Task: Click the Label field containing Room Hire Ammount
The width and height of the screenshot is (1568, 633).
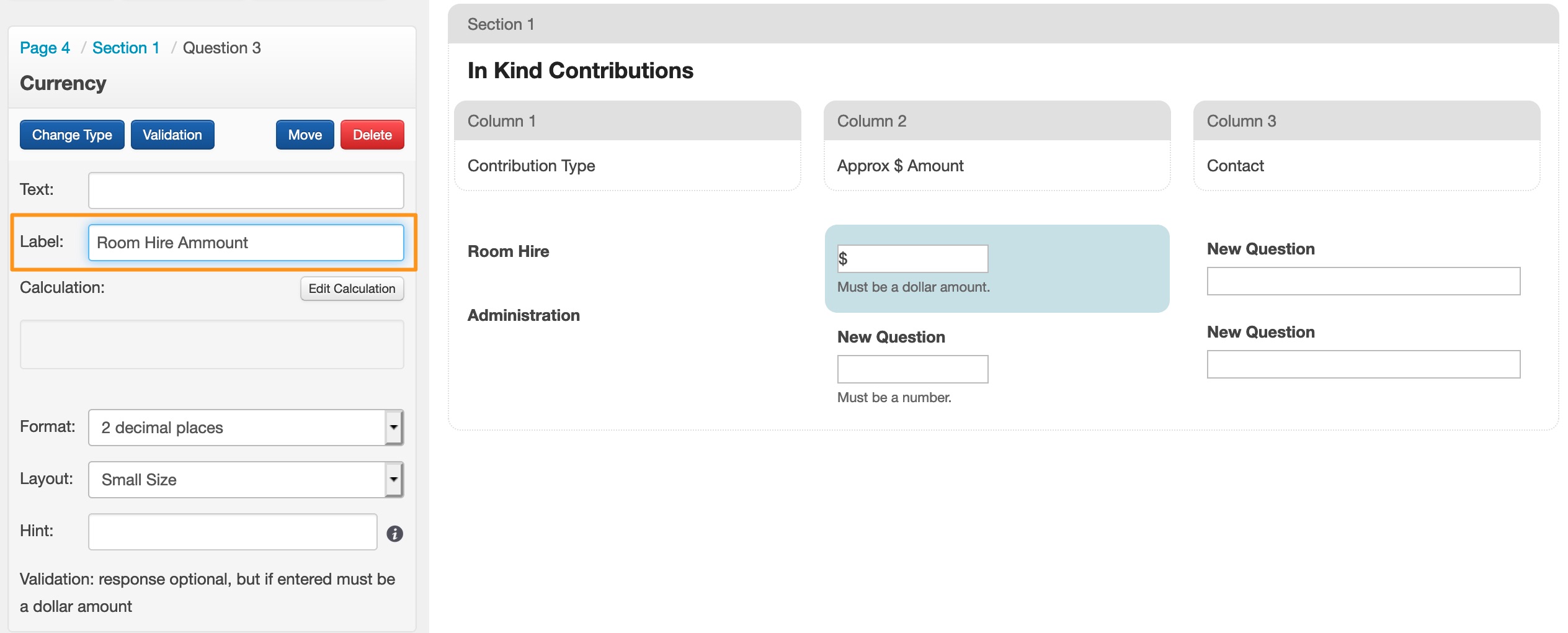Action: [246, 243]
